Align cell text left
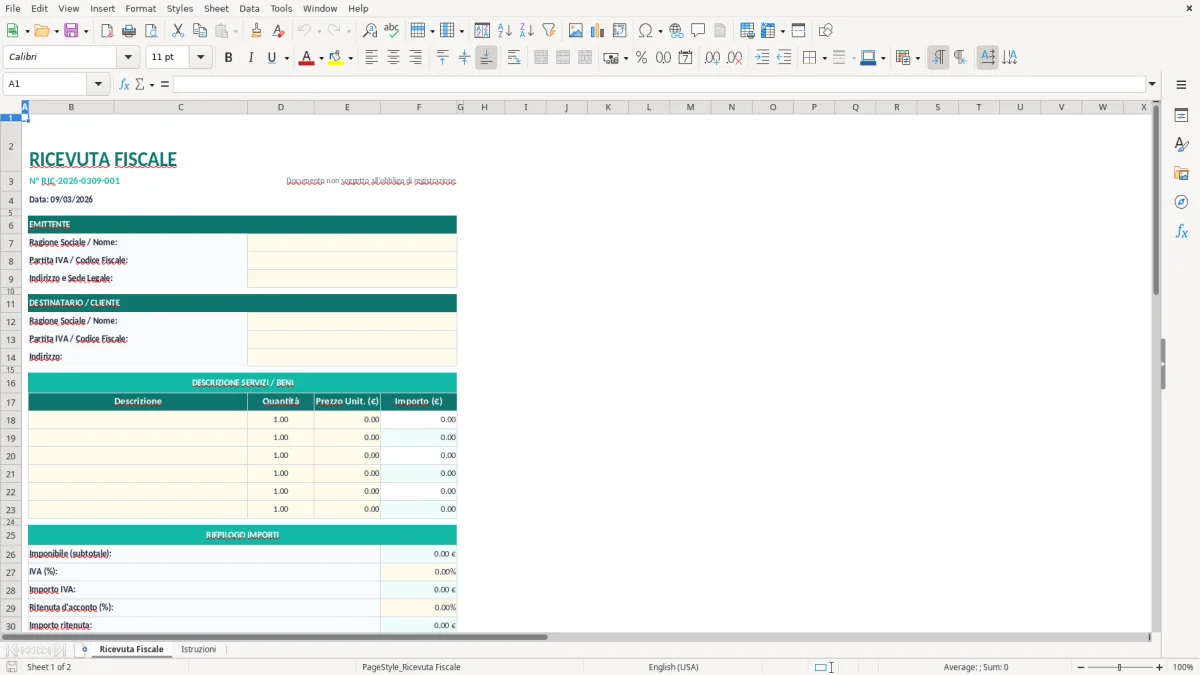 371,58
